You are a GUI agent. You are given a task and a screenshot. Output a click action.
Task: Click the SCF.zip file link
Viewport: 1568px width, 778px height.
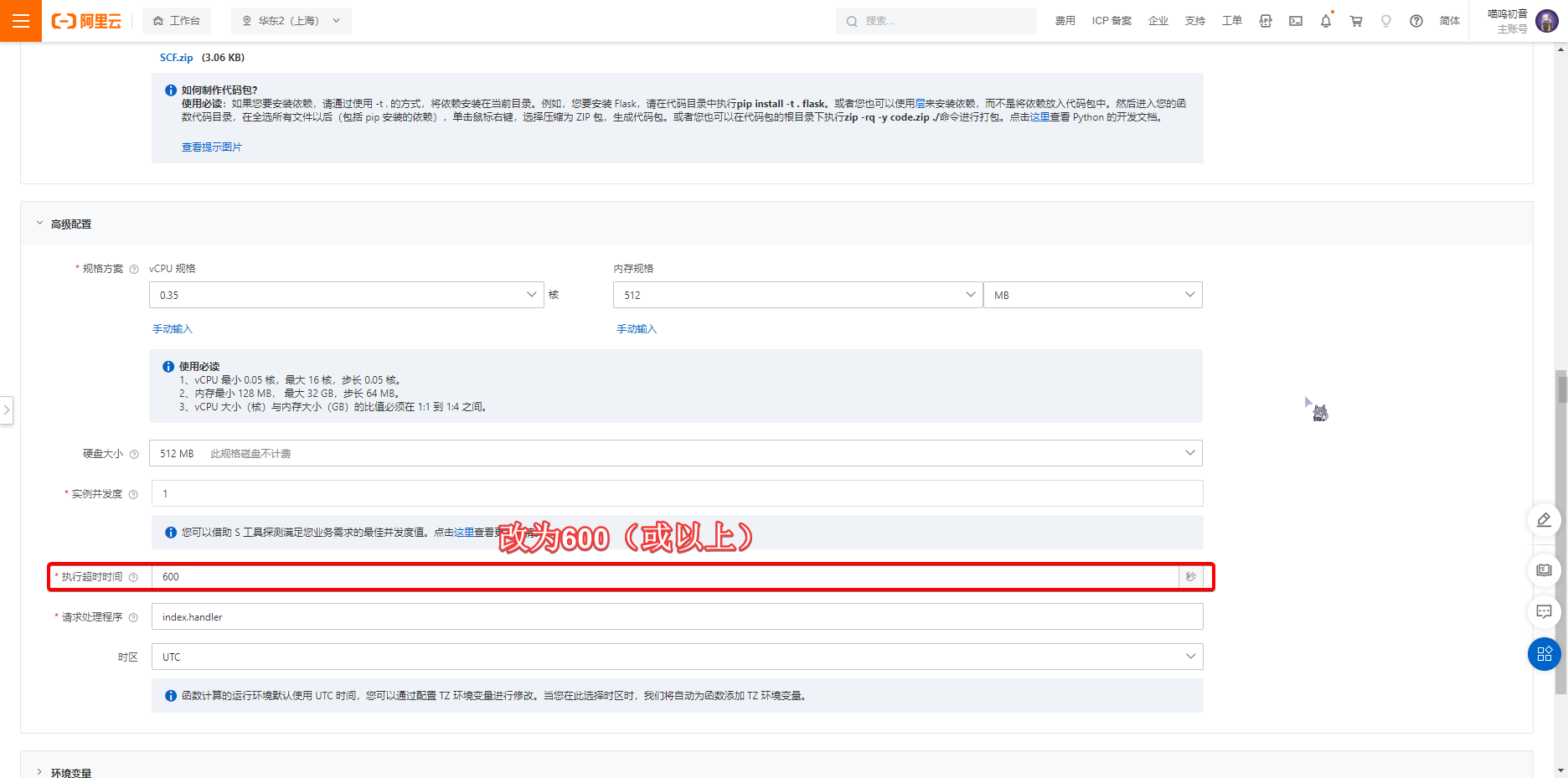point(176,58)
